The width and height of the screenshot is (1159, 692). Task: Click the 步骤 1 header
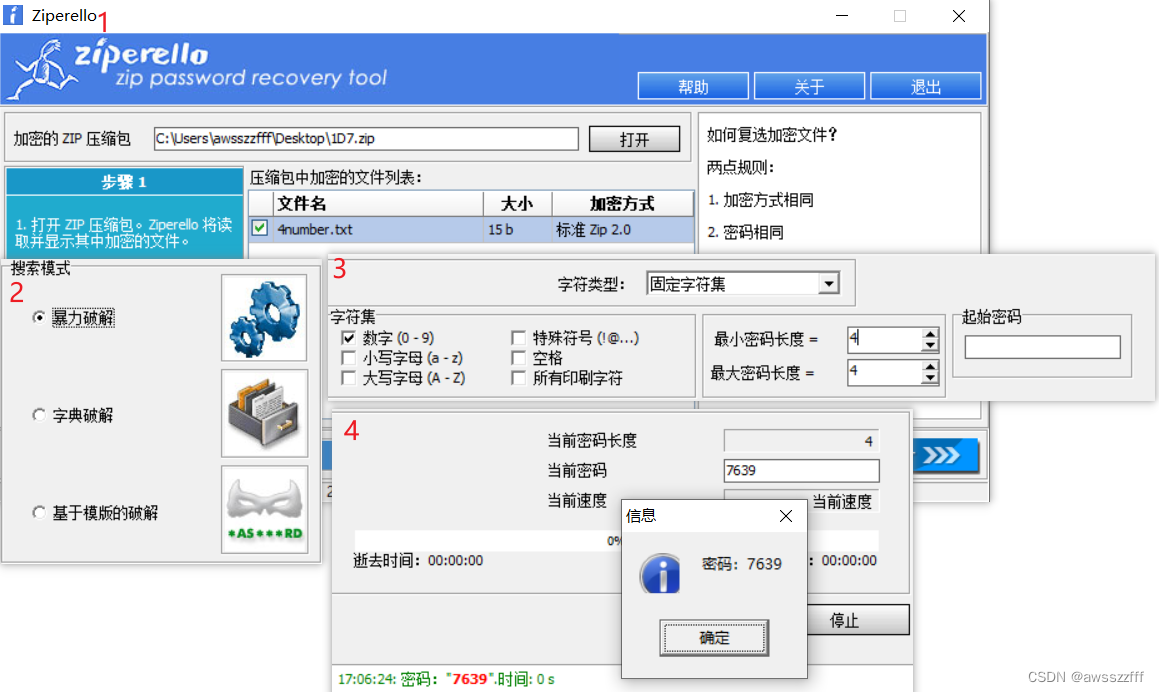pos(124,182)
